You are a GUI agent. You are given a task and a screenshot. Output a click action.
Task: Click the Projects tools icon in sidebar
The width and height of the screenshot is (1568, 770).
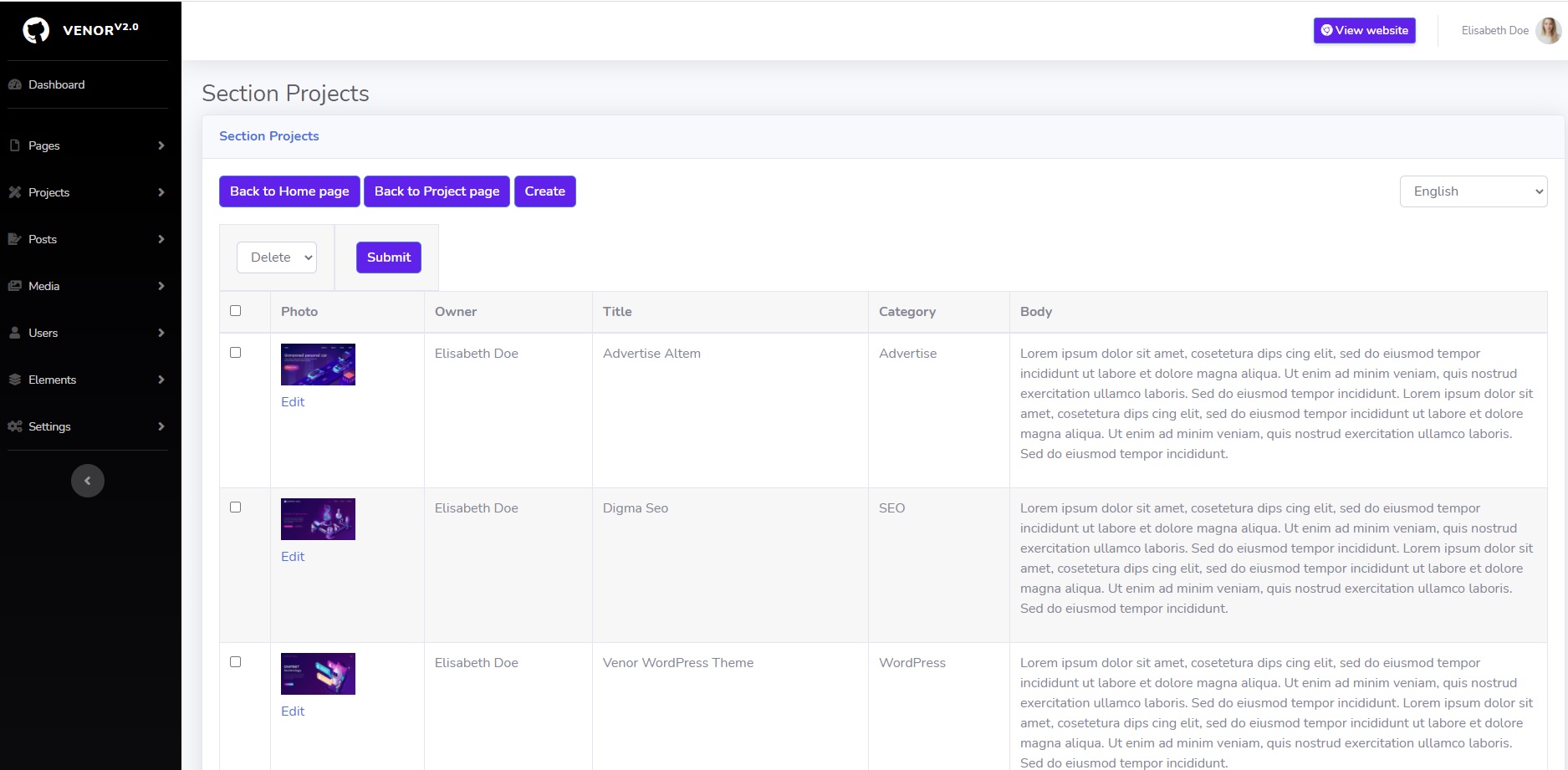pyautogui.click(x=15, y=192)
